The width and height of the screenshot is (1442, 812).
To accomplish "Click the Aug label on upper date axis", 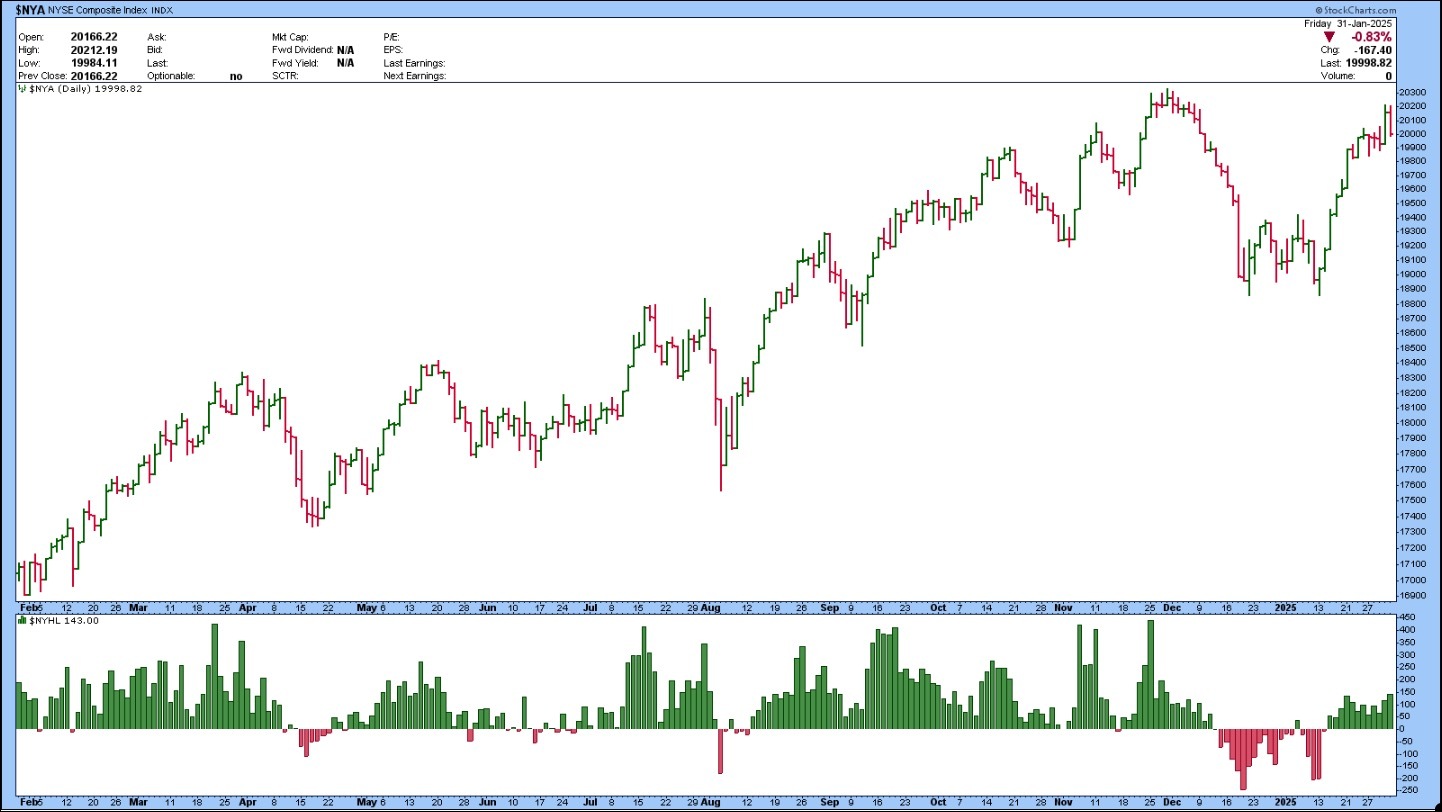I will pyautogui.click(x=711, y=607).
